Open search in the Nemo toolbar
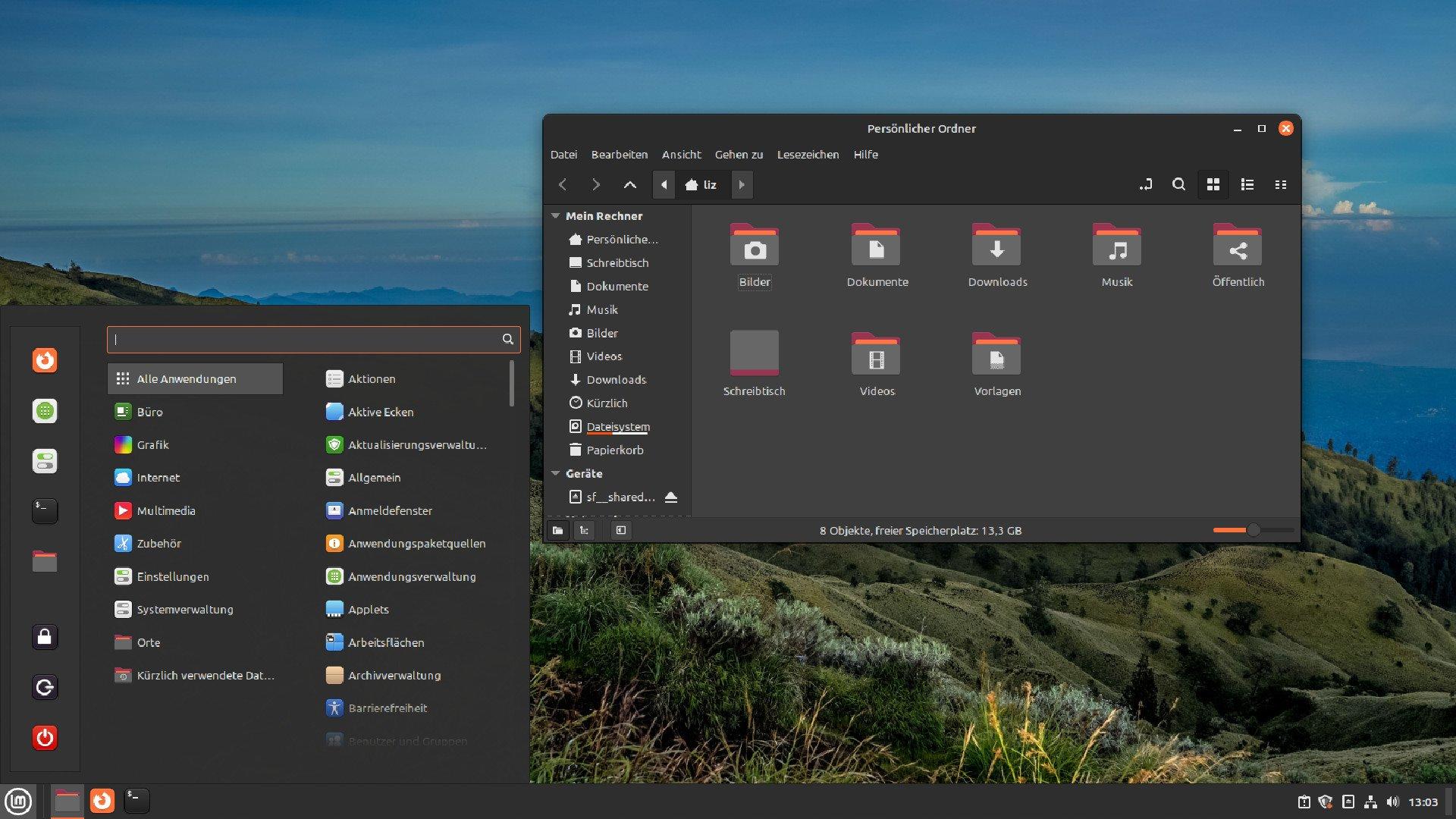The image size is (1456, 819). coord(1179,184)
